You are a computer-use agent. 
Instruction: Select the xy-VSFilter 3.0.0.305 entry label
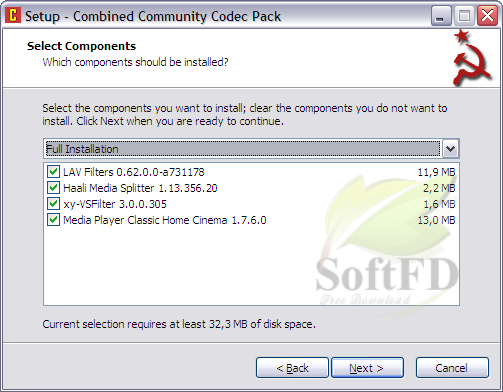pyautogui.click(x=115, y=204)
